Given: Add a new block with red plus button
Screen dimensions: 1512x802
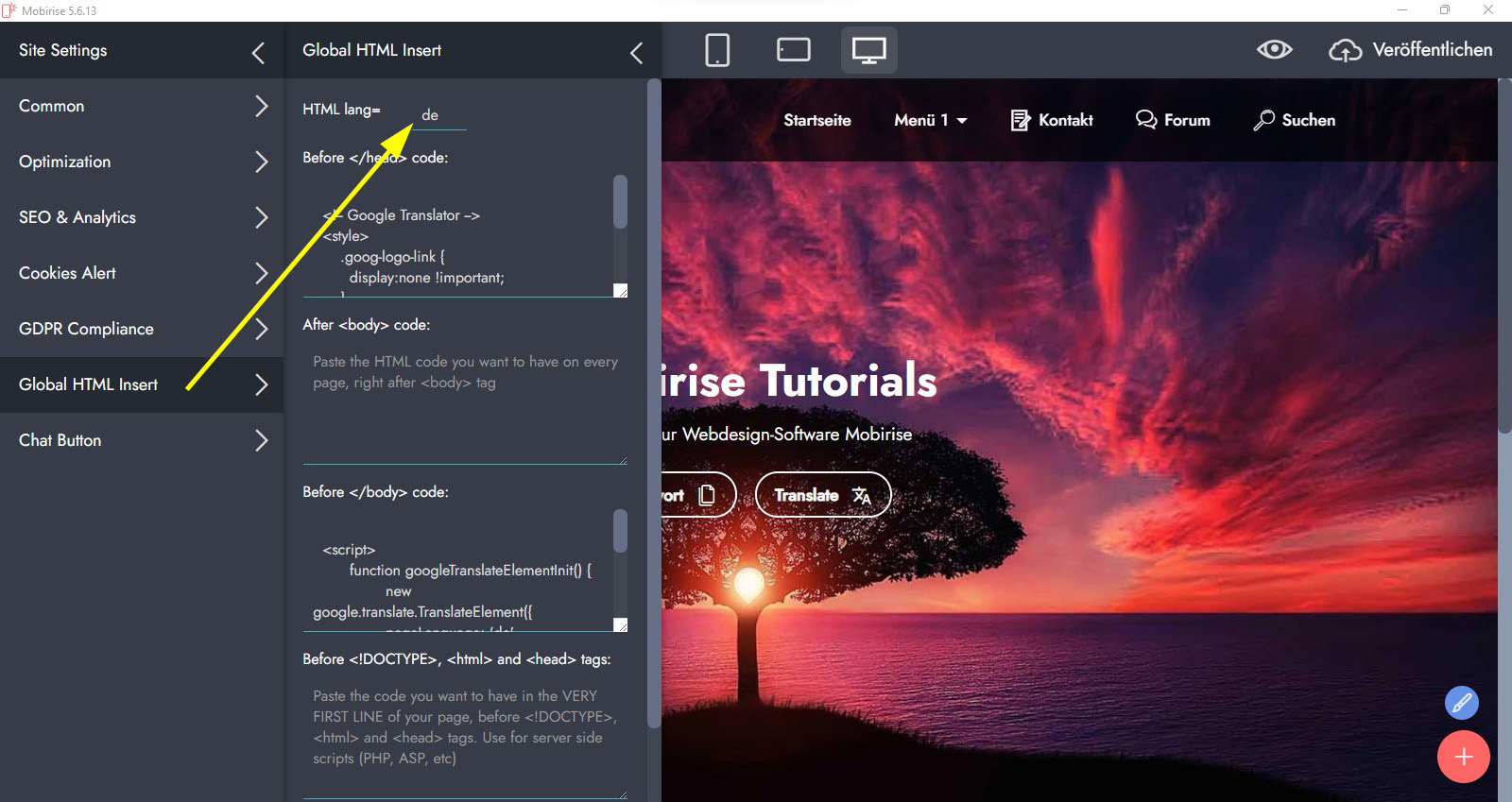Looking at the screenshot, I should 1463,757.
